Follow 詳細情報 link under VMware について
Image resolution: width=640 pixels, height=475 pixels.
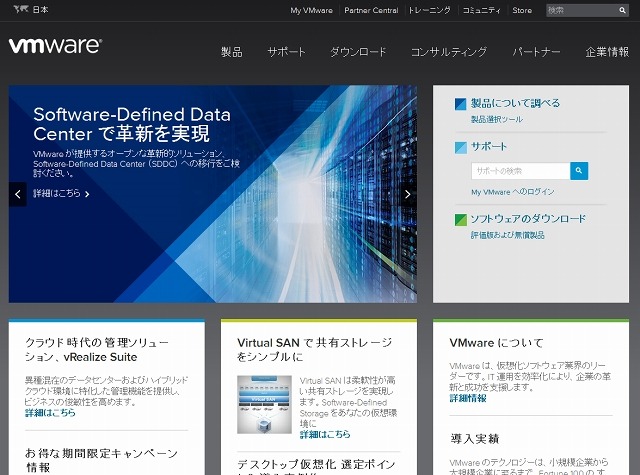(x=468, y=398)
